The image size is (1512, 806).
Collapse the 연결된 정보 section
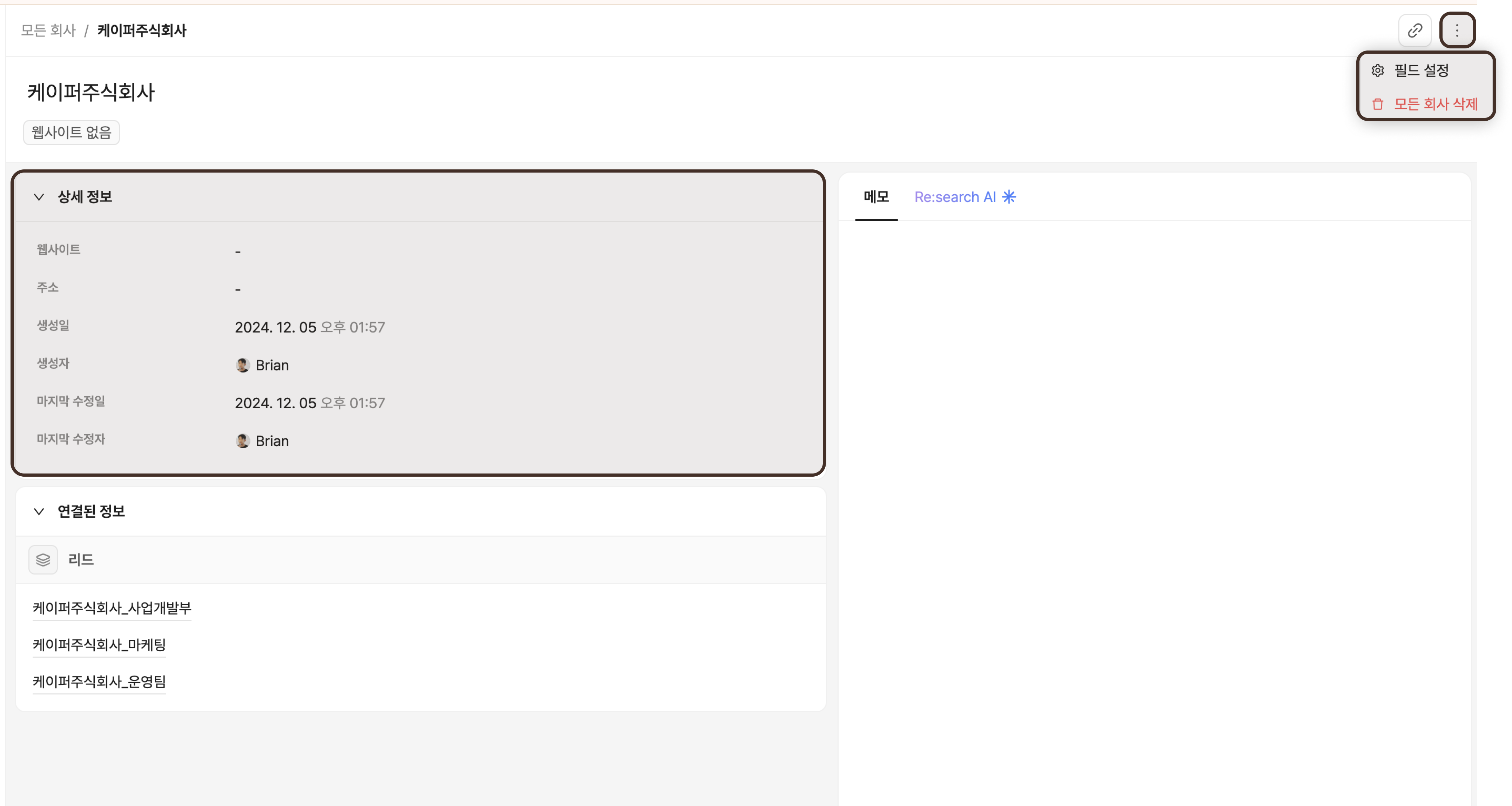click(x=39, y=511)
